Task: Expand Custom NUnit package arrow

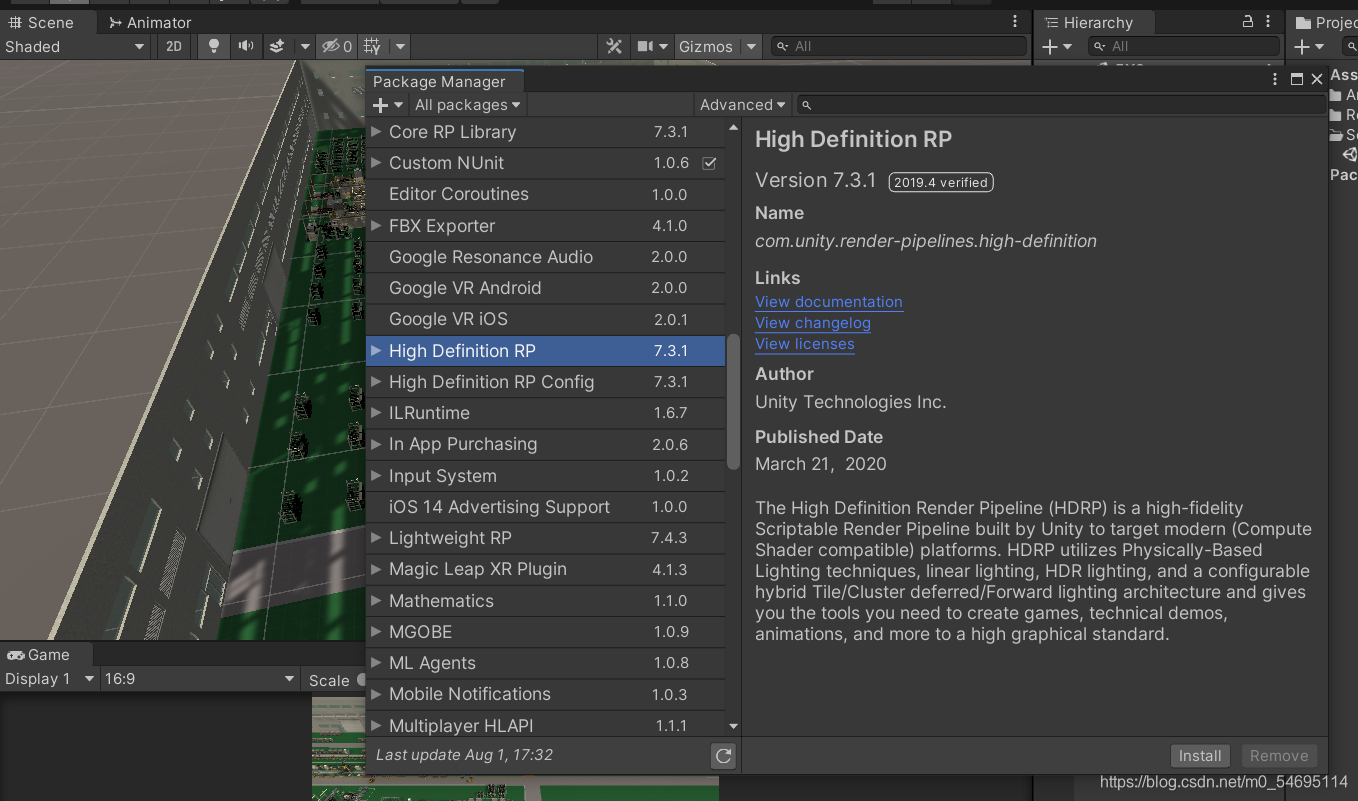Action: tap(376, 163)
